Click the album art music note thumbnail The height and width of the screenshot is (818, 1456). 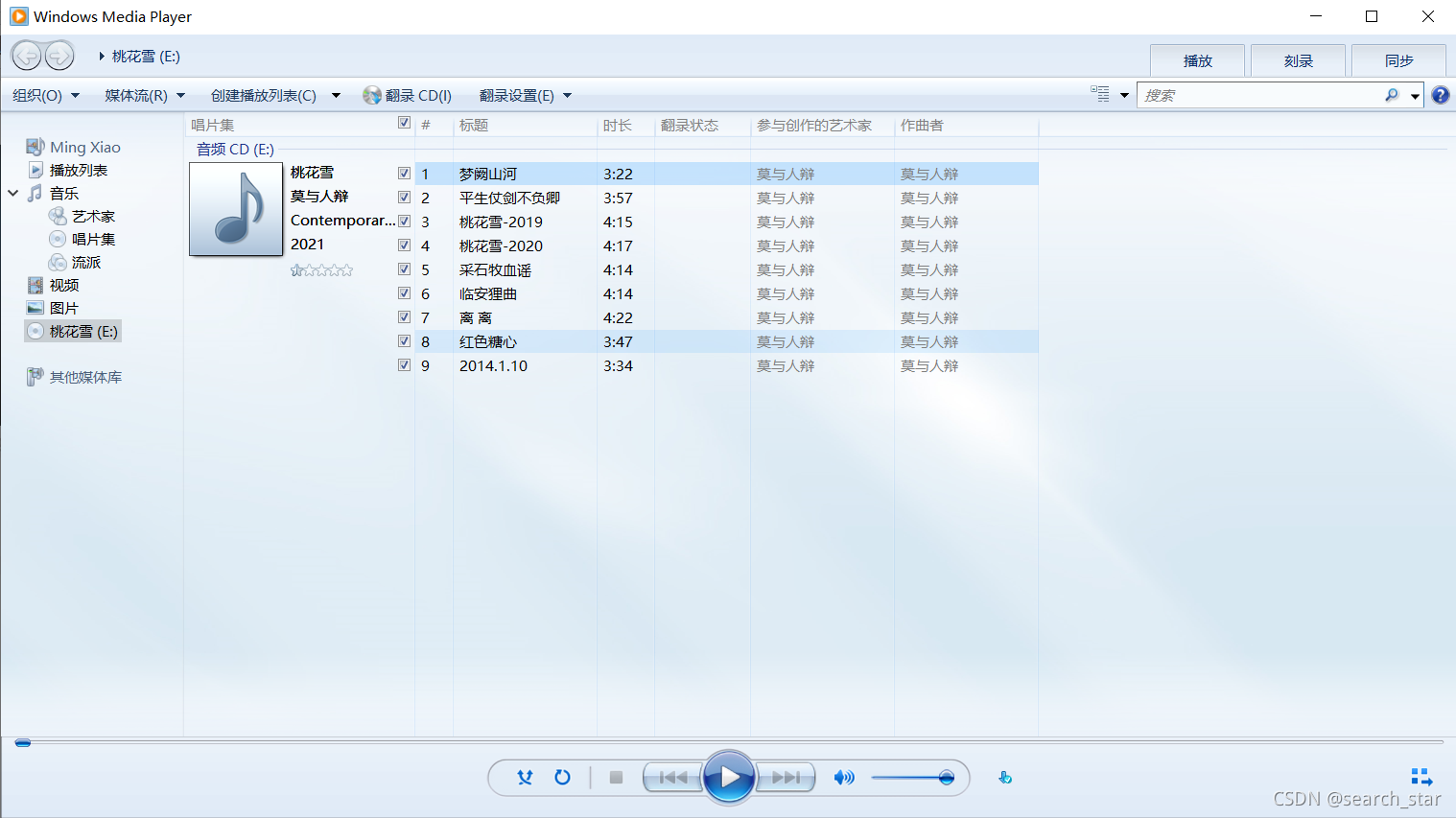[x=236, y=209]
